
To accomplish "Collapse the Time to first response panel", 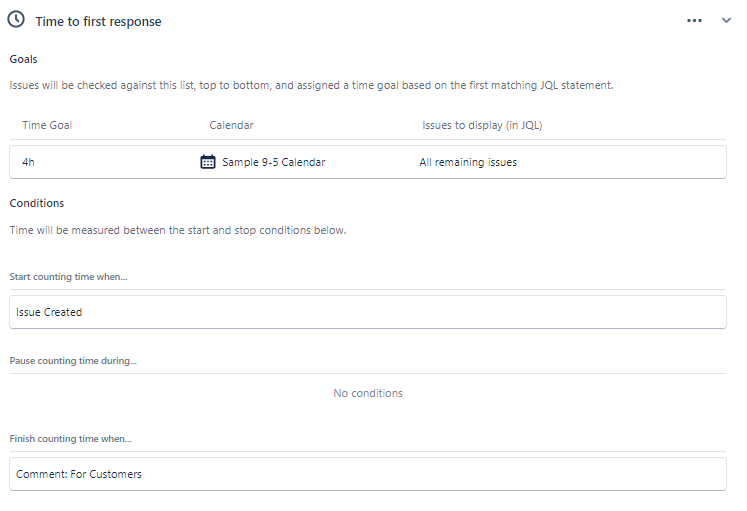I will 726,20.
